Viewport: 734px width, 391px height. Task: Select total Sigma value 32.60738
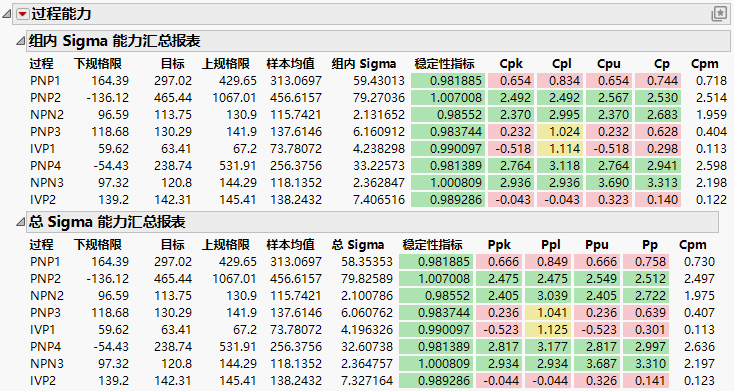tap(367, 347)
